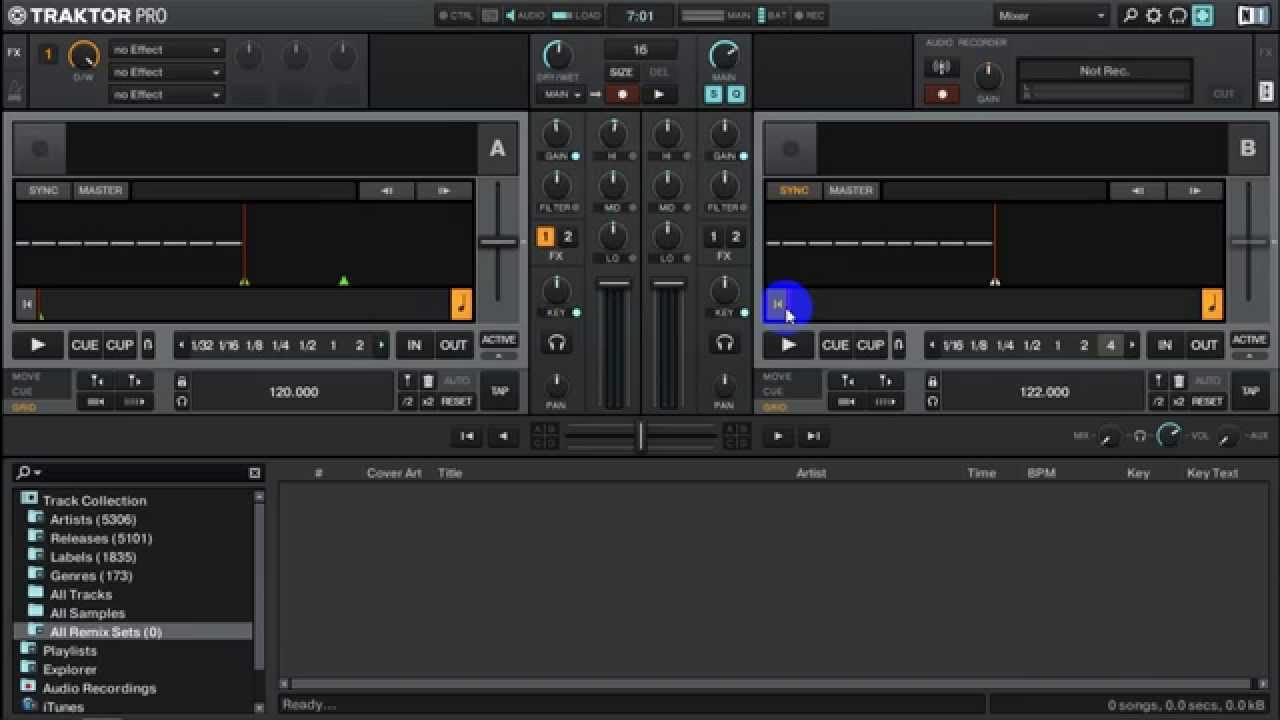Click the search magnifier in browser
The width and height of the screenshot is (1280, 720).
pyautogui.click(x=22, y=472)
